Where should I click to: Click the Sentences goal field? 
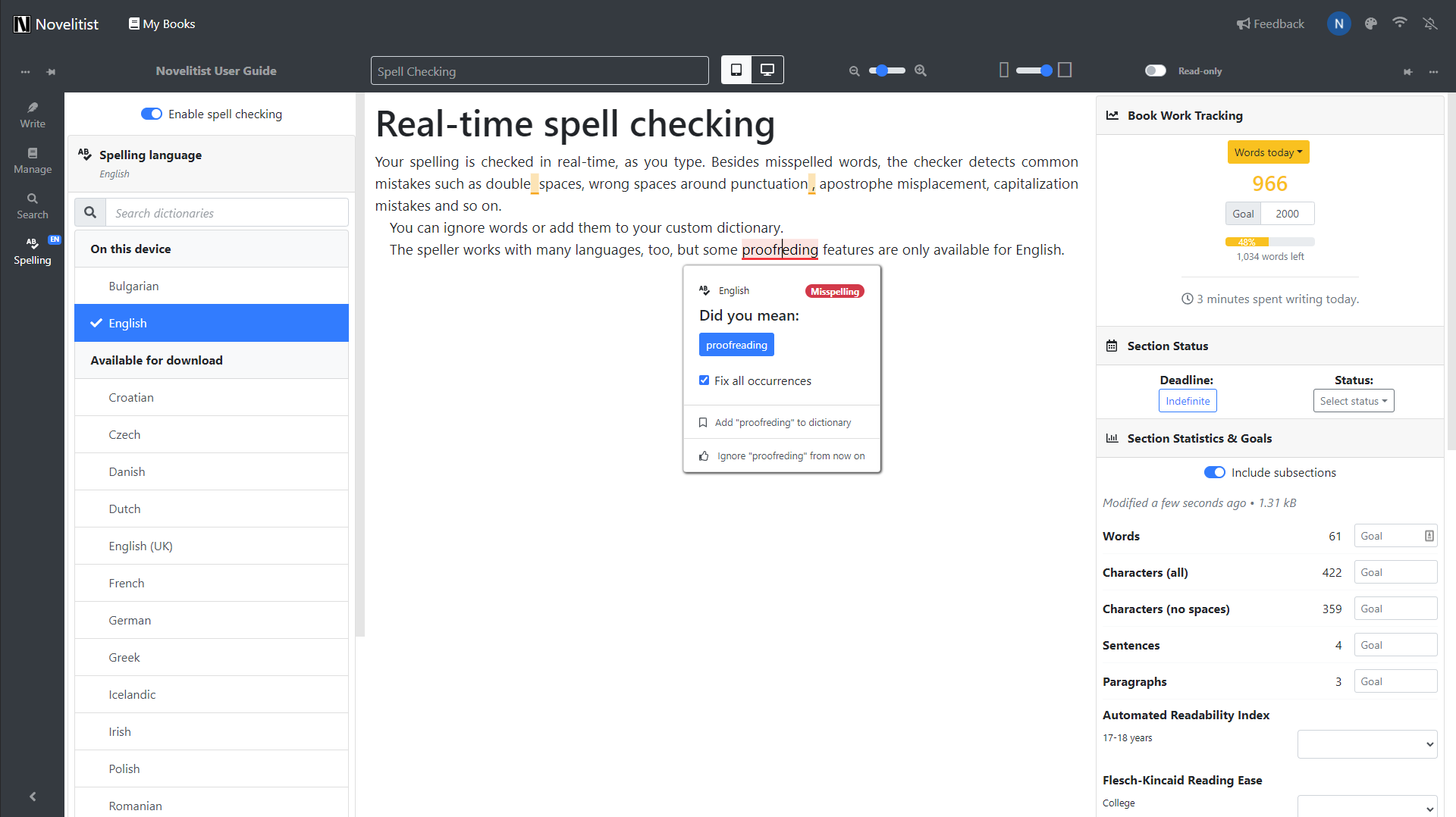(1395, 645)
